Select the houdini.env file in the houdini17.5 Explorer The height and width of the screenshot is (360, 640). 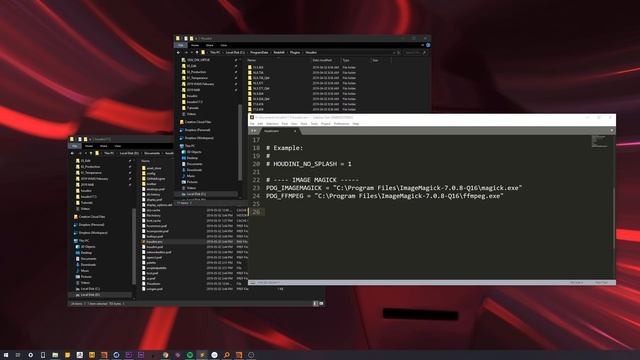click(153, 242)
